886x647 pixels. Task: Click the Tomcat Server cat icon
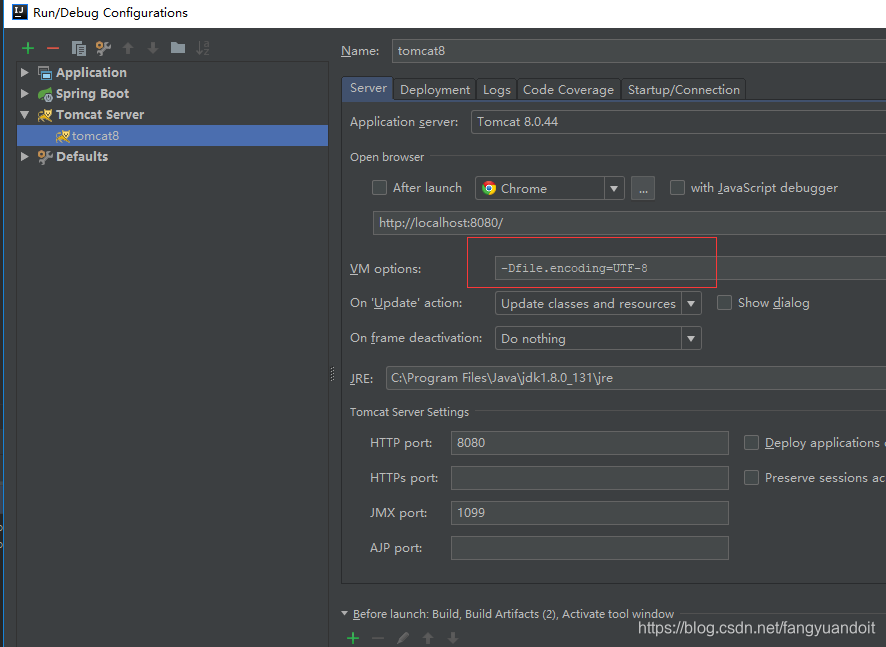point(45,115)
